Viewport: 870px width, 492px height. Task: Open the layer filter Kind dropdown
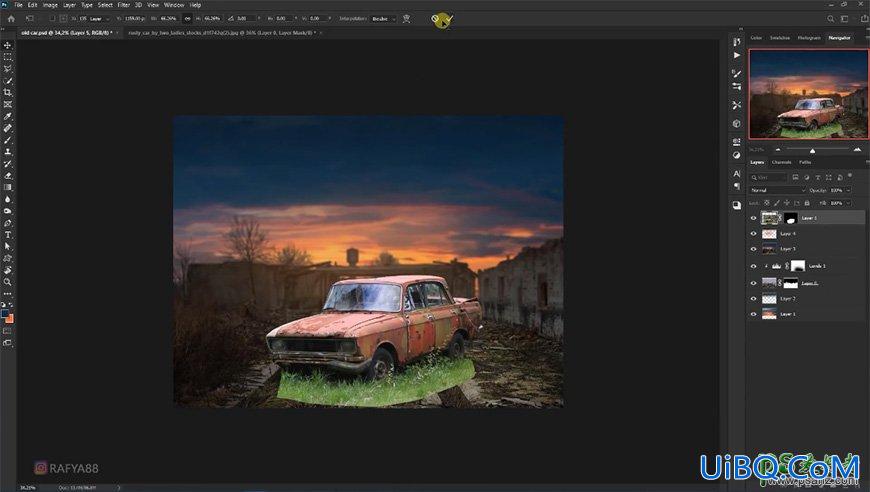768,177
